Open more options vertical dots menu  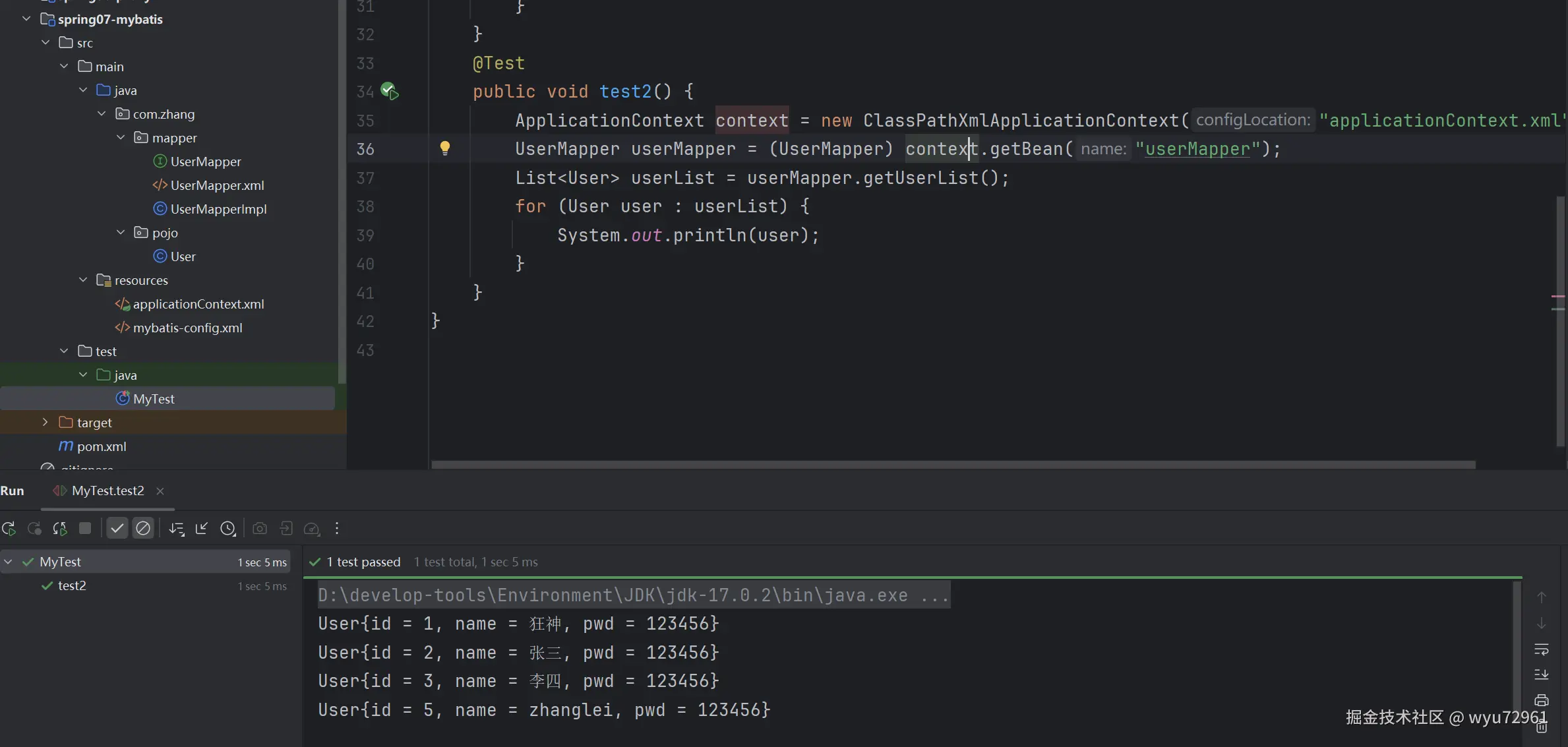pyautogui.click(x=337, y=529)
